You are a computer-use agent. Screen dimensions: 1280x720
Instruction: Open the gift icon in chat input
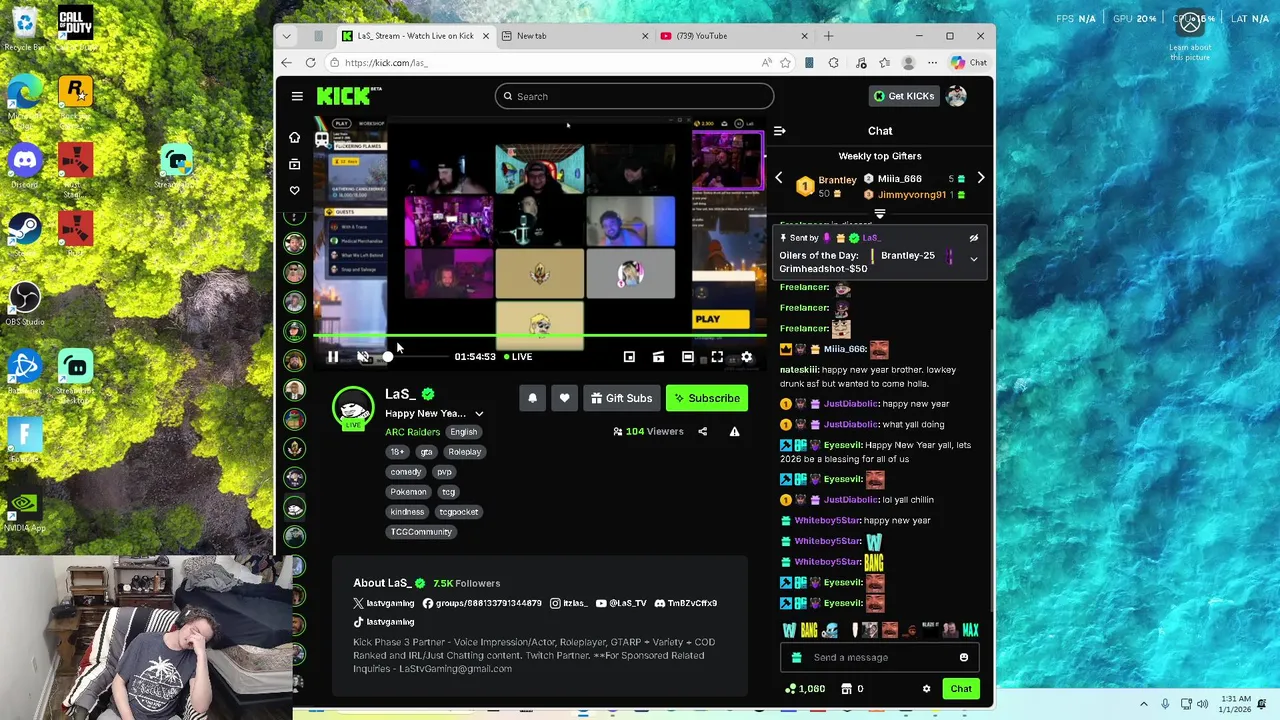pyautogui.click(x=796, y=658)
